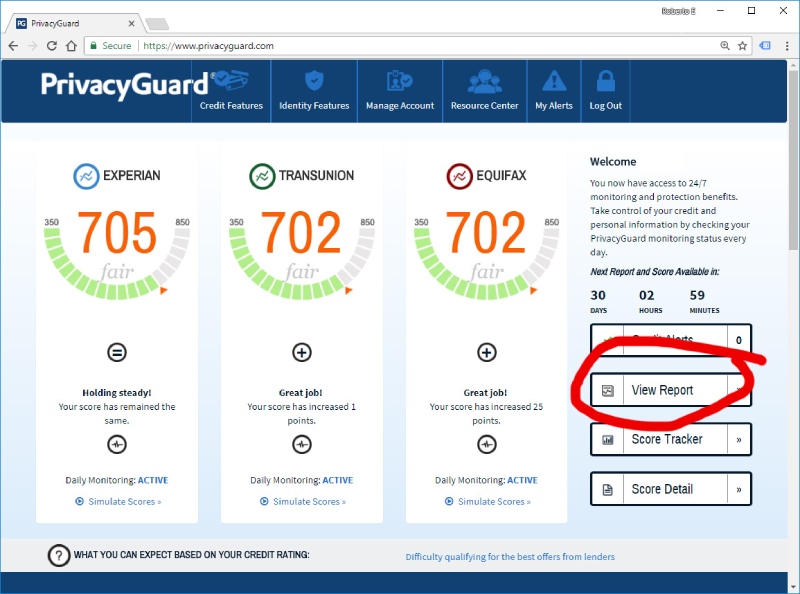Click the plus icon under TransUnion score
The width and height of the screenshot is (800, 594).
coord(302,352)
